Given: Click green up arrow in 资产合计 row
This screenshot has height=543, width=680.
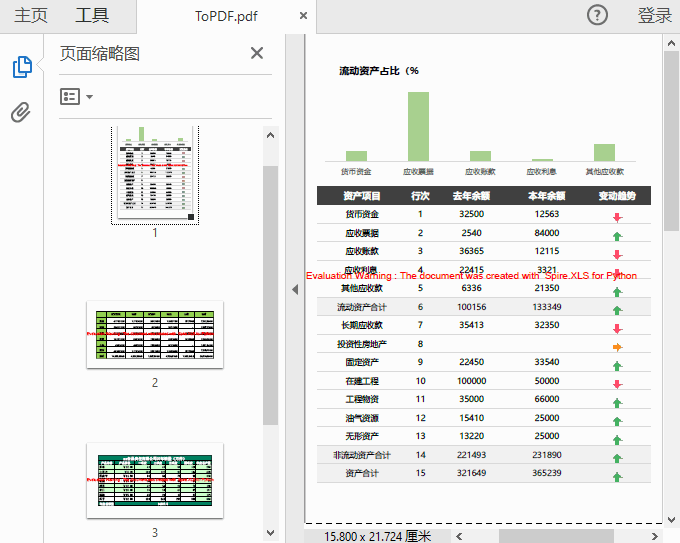Looking at the screenshot, I should click(x=618, y=477).
